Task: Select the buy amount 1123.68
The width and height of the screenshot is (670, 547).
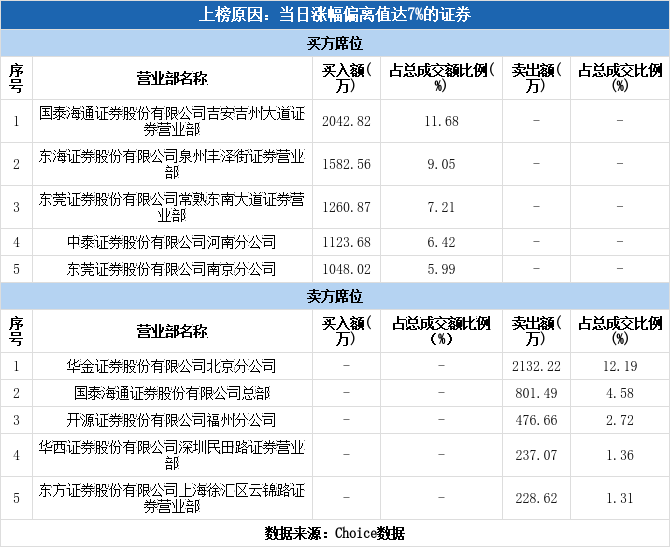Action: (x=346, y=242)
